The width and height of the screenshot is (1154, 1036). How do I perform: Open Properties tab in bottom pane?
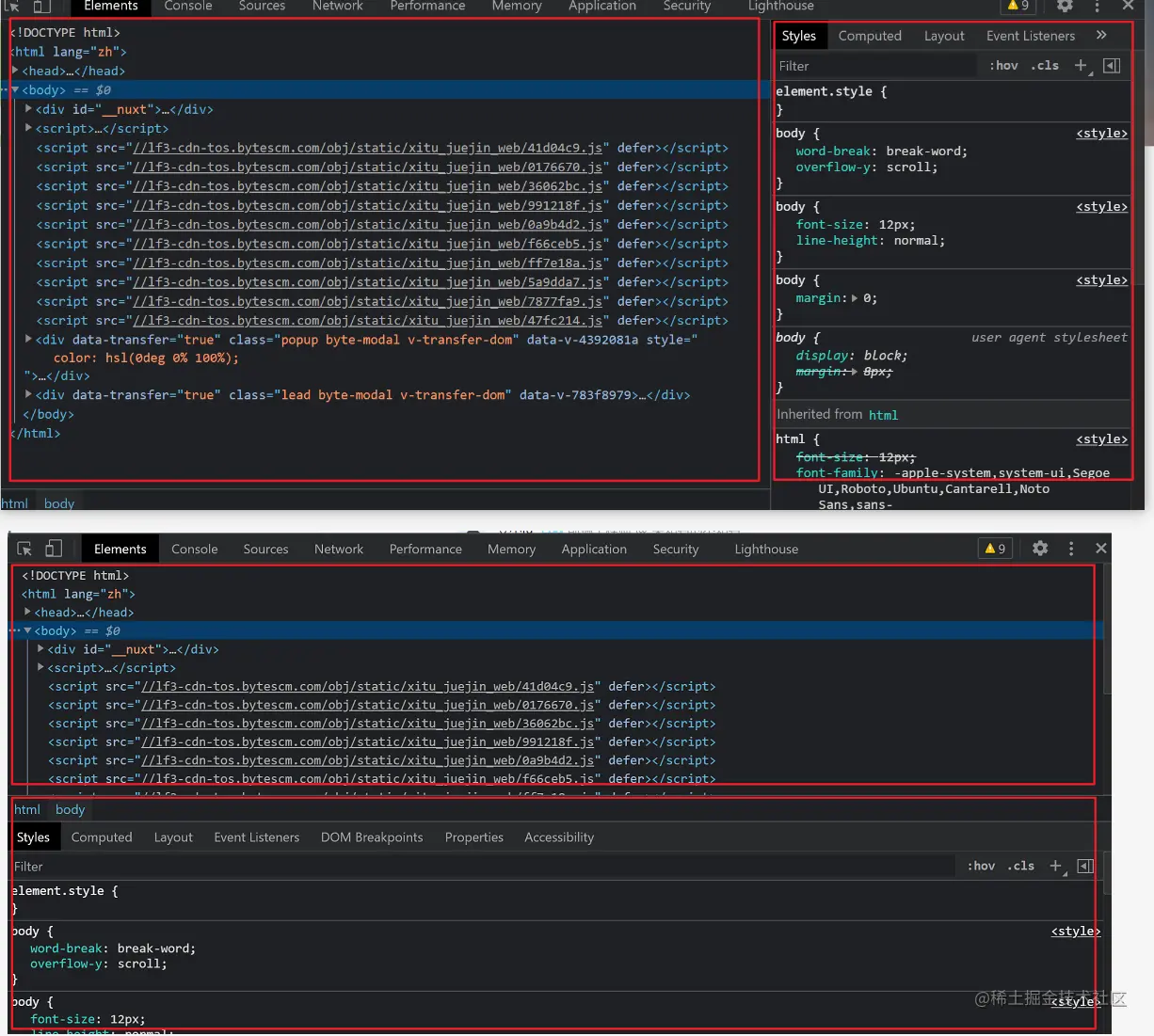pos(474,837)
